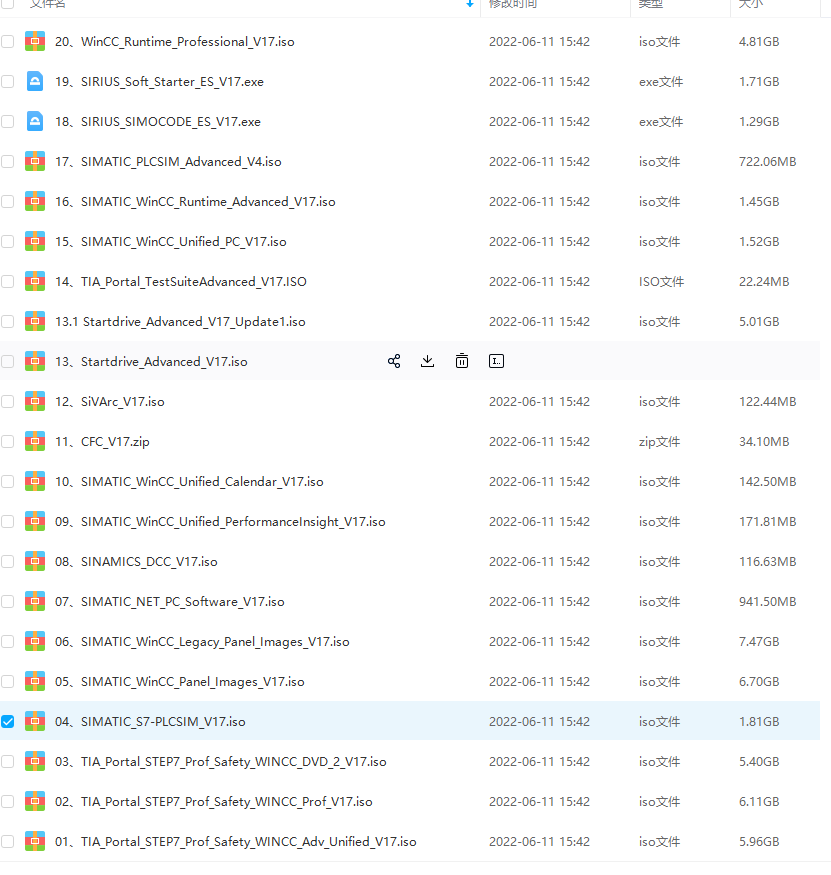Click the file icon of WinCC_Runtime_Professional_V17.iso

35,41
